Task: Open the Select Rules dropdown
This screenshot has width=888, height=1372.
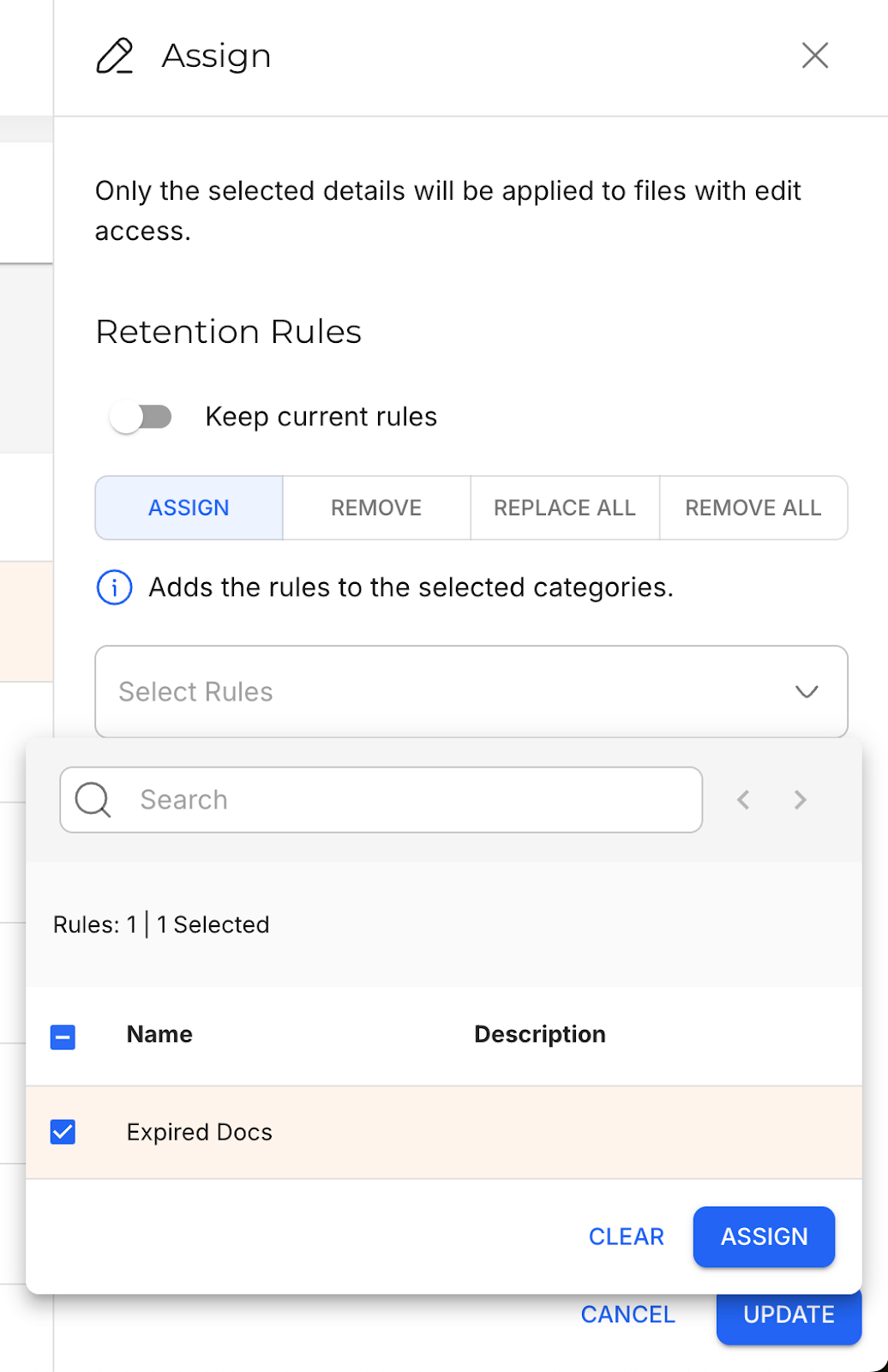Action: click(471, 691)
